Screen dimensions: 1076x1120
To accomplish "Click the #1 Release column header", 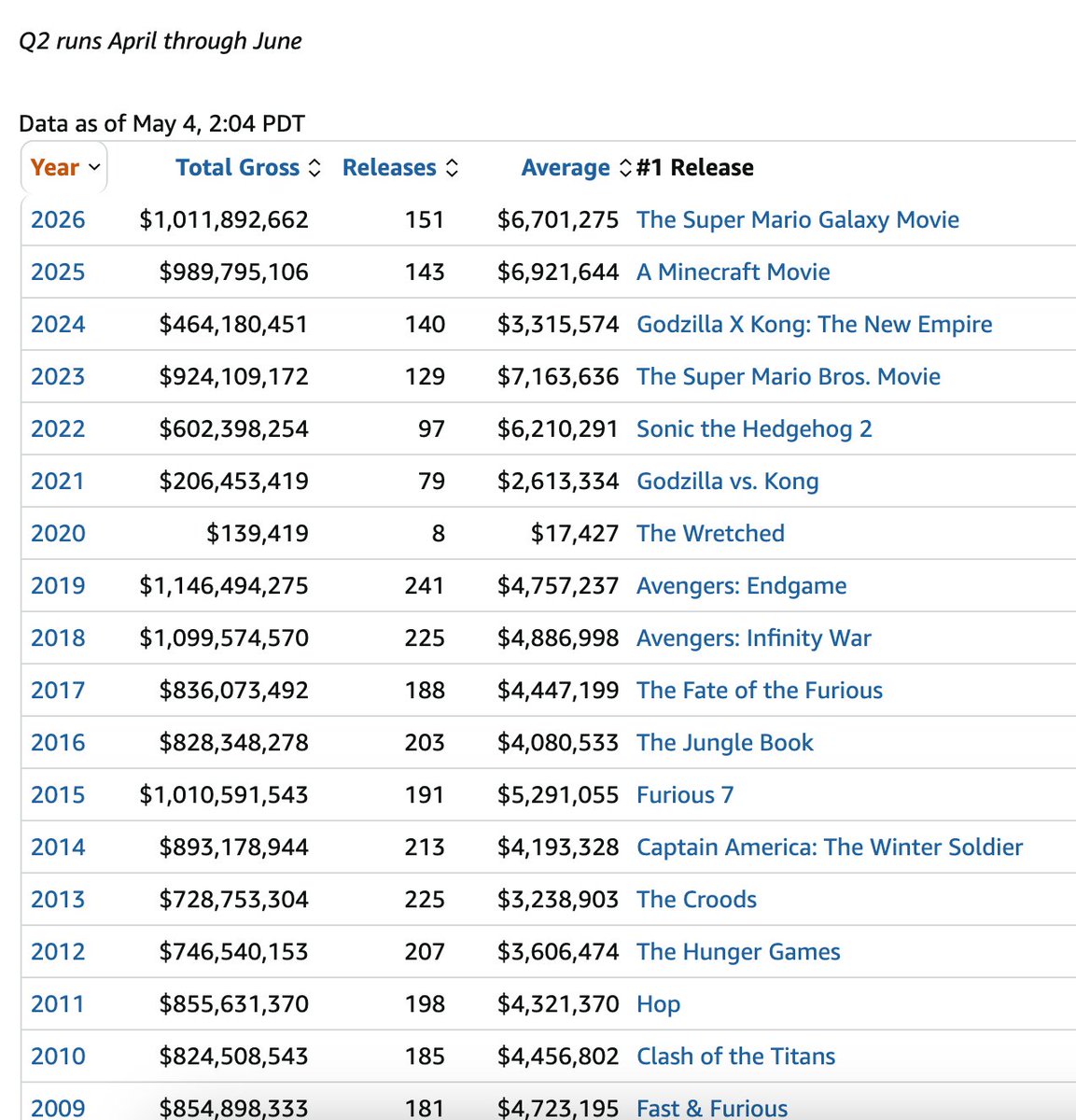I will (x=695, y=168).
